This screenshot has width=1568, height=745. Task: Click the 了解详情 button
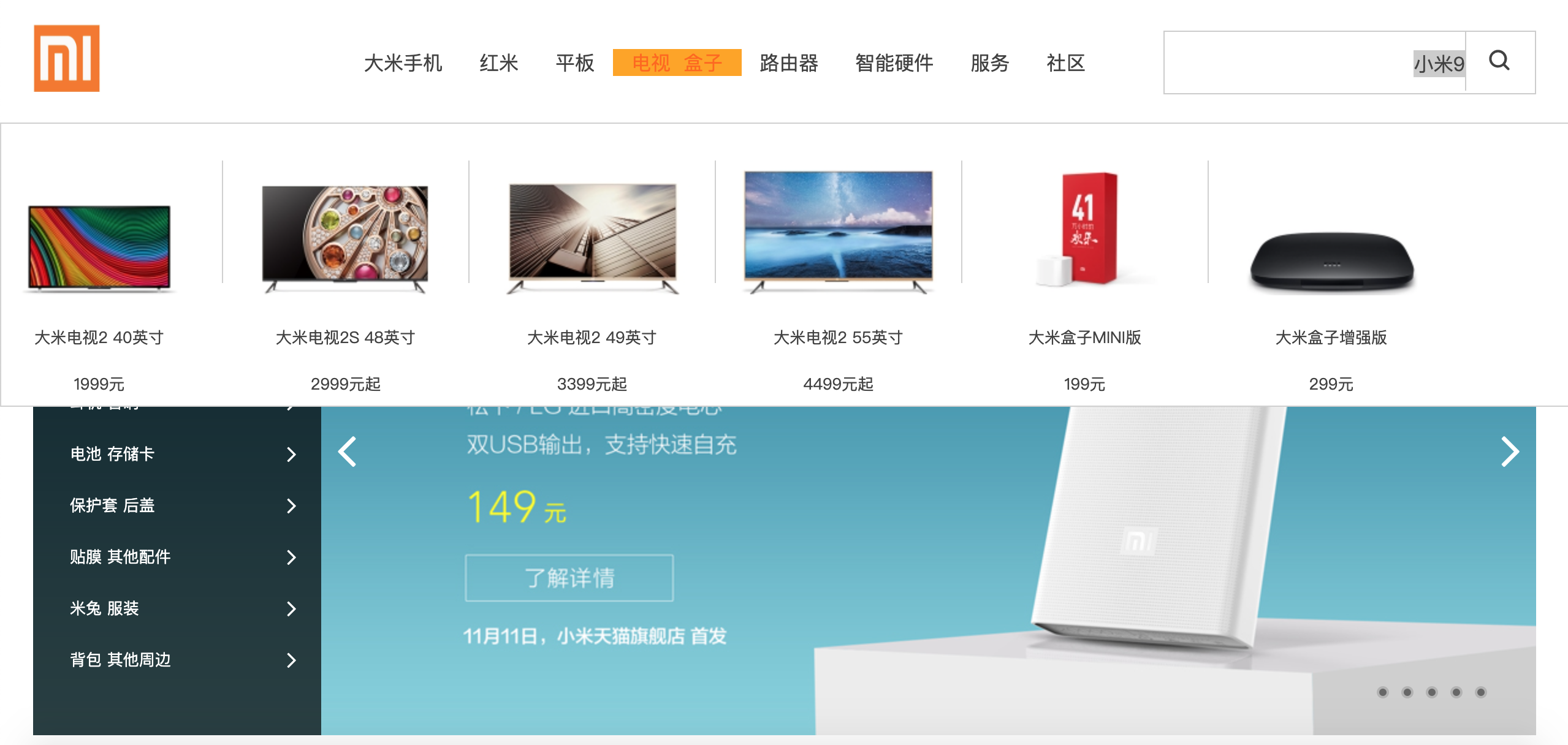pos(569,578)
